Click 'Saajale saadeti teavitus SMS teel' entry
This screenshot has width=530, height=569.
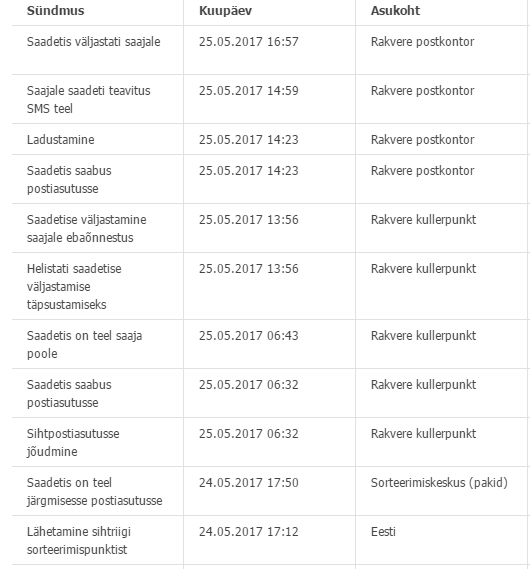click(x=89, y=99)
